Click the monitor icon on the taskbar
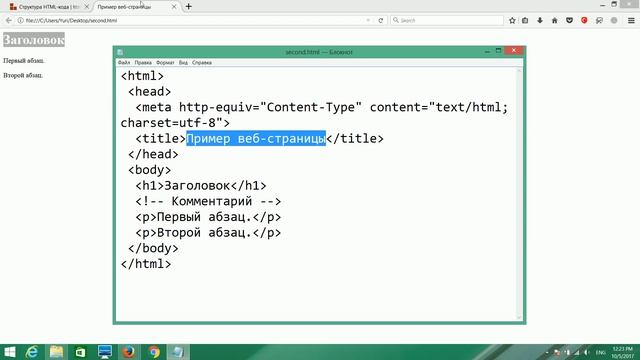Image resolution: width=640 pixels, height=360 pixels. tap(105, 352)
